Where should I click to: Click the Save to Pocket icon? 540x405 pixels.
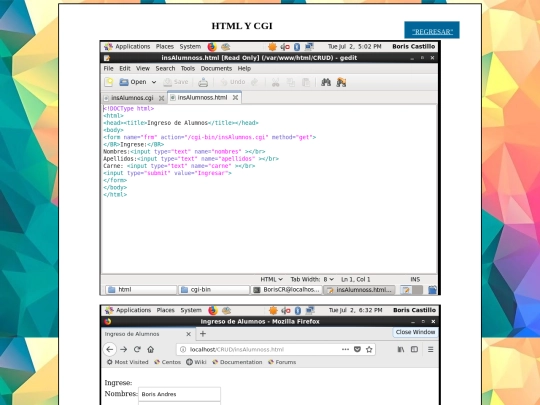pos(357,349)
